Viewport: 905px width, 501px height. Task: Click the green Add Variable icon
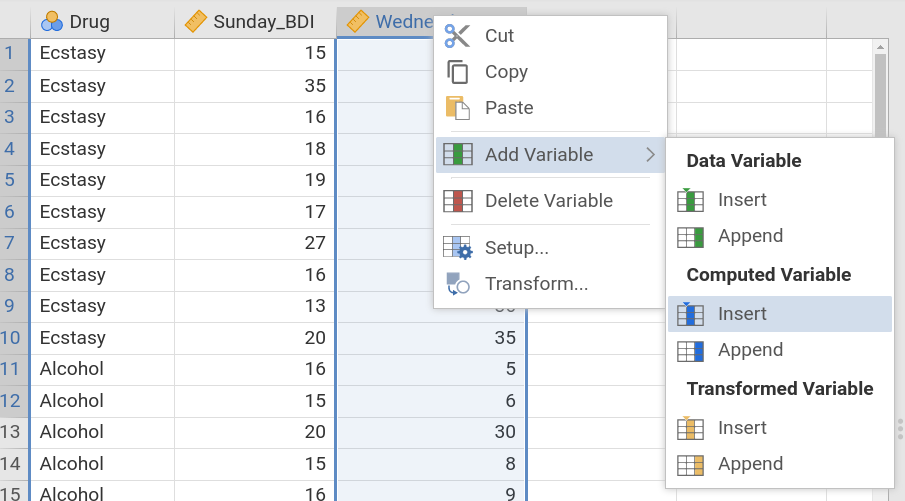coord(458,155)
